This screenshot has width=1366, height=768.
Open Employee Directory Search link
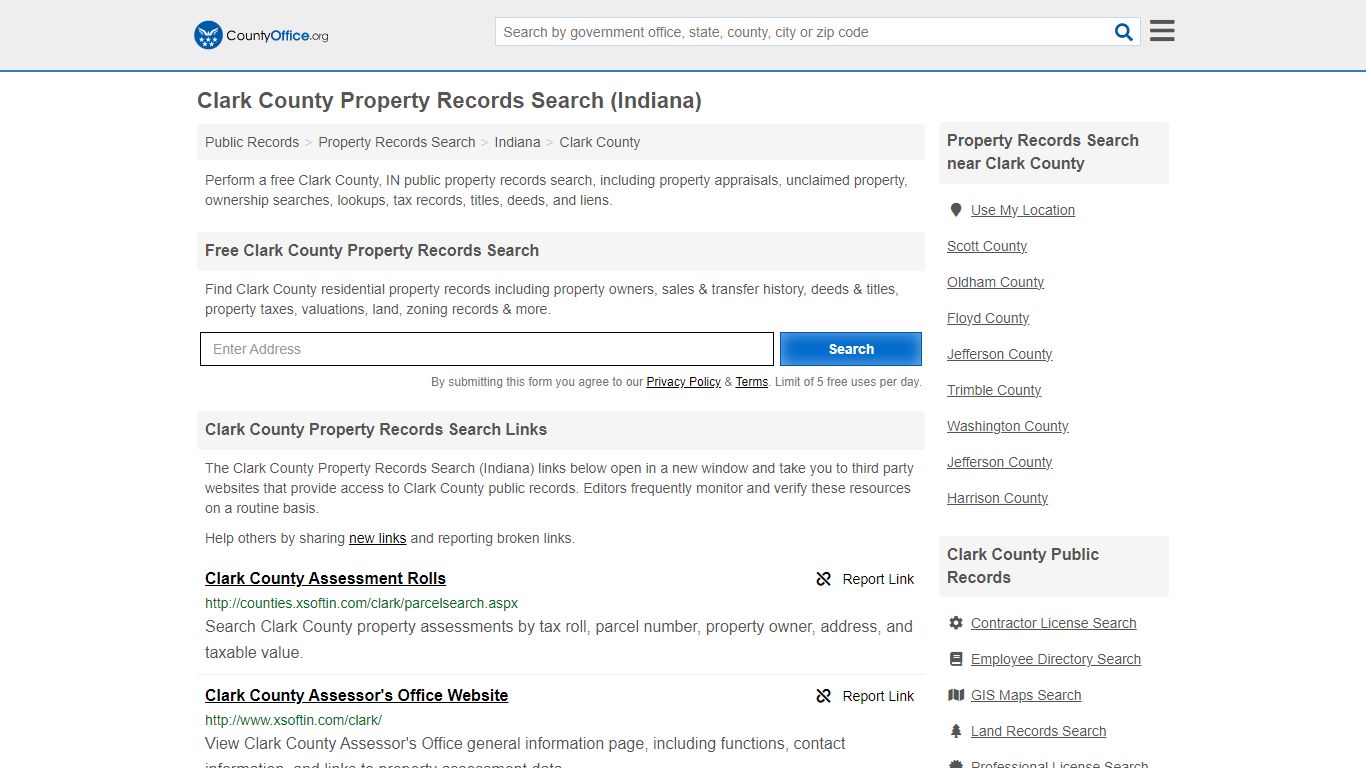coord(1056,659)
